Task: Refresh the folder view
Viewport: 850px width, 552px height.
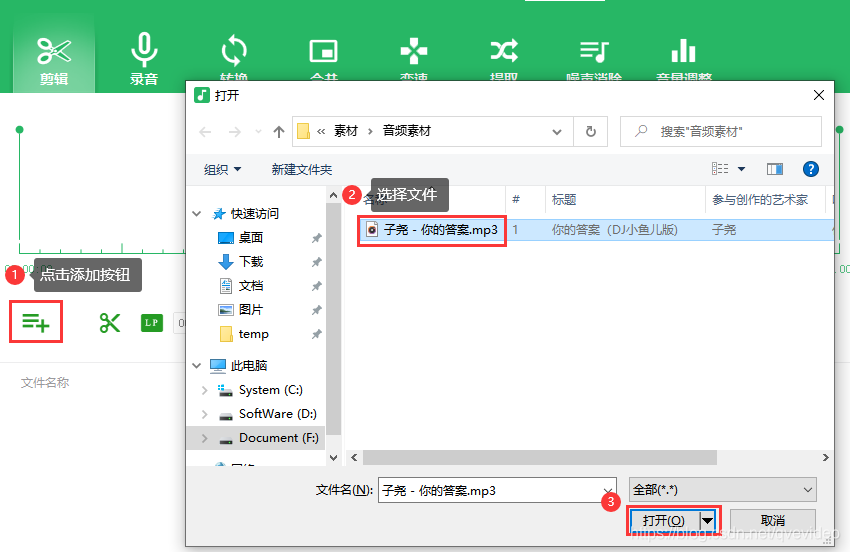Action: point(591,132)
